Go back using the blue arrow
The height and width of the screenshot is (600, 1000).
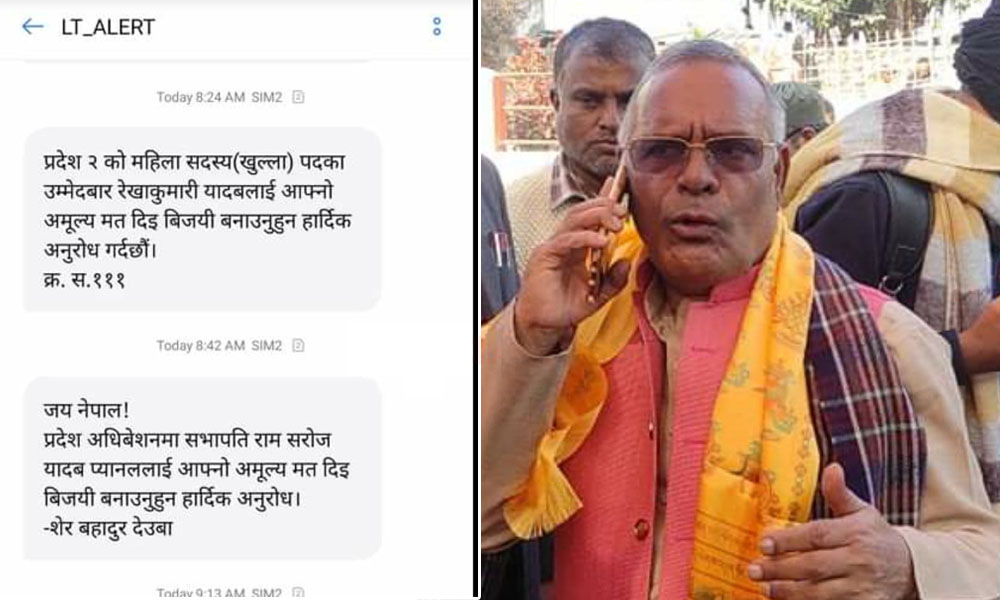click(x=33, y=26)
